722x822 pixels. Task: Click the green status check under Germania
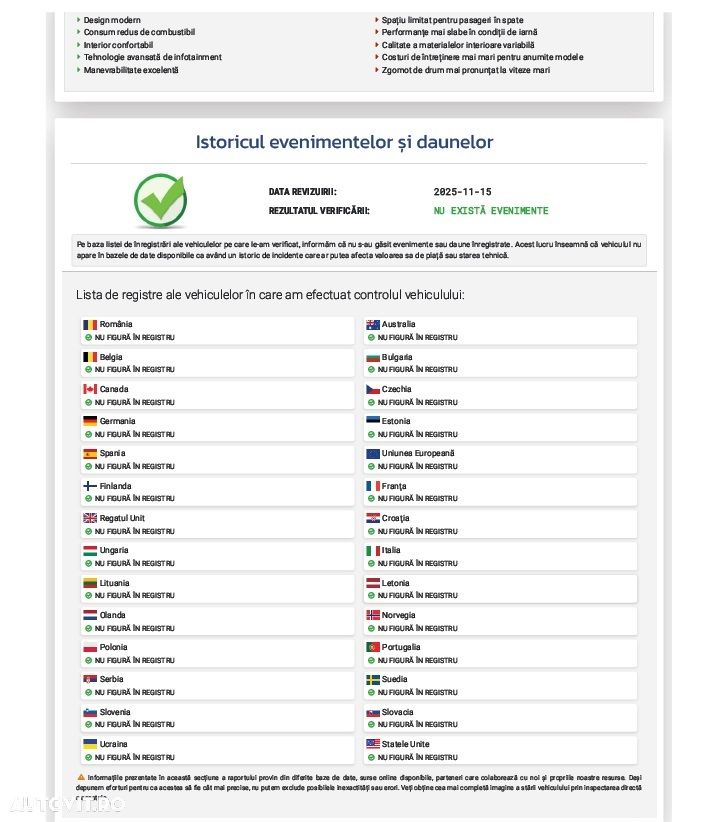(89, 434)
